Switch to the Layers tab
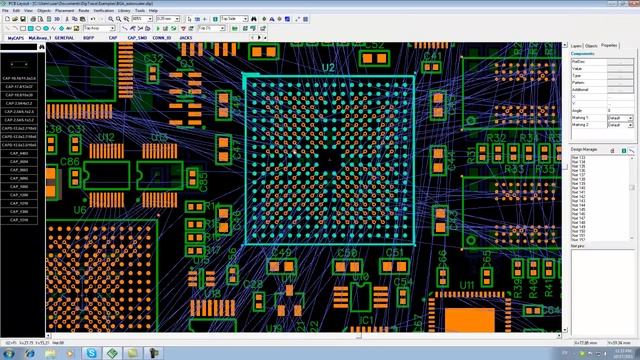This screenshot has height=360, width=640. [576, 46]
